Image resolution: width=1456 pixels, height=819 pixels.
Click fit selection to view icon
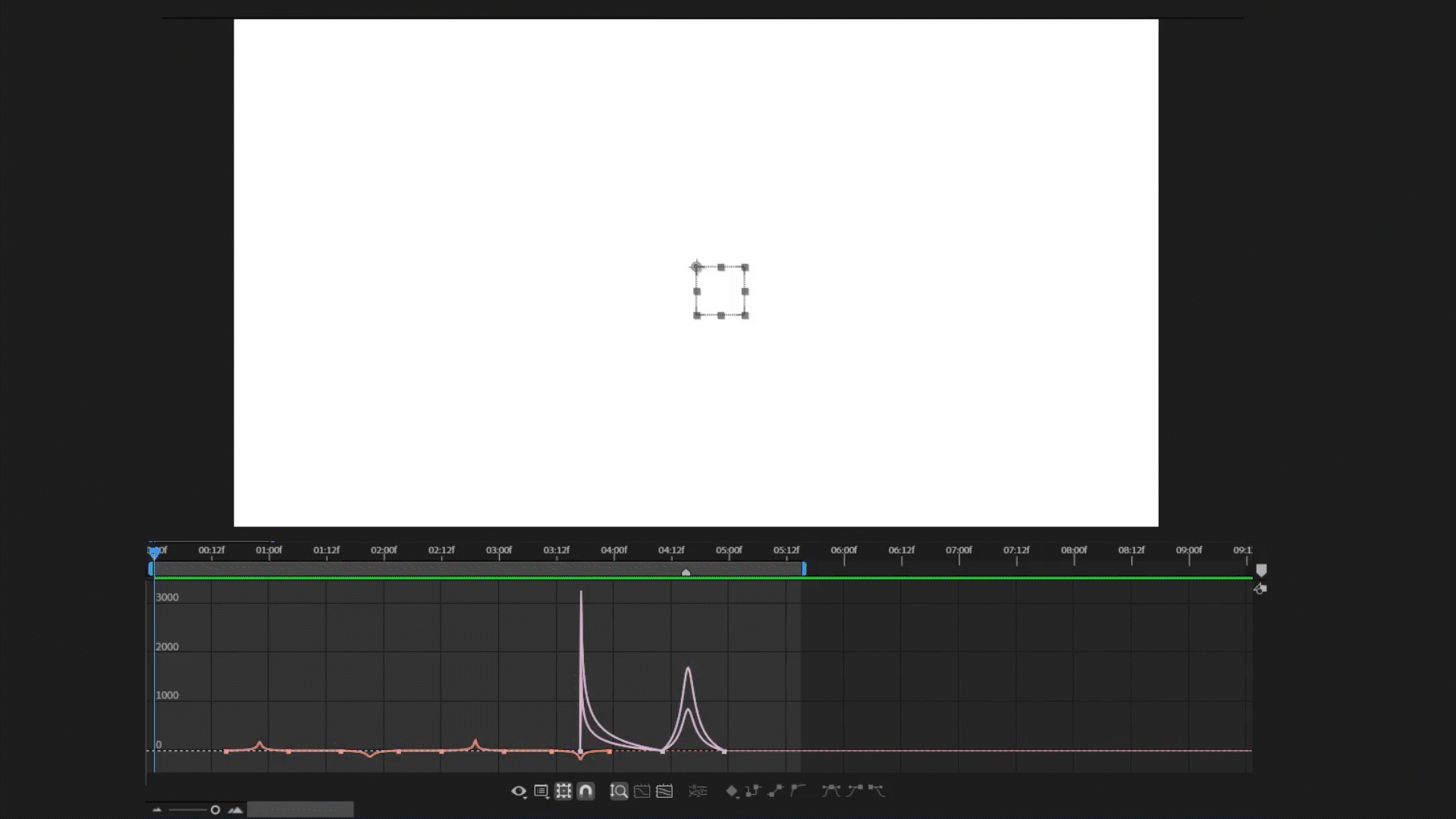point(642,791)
